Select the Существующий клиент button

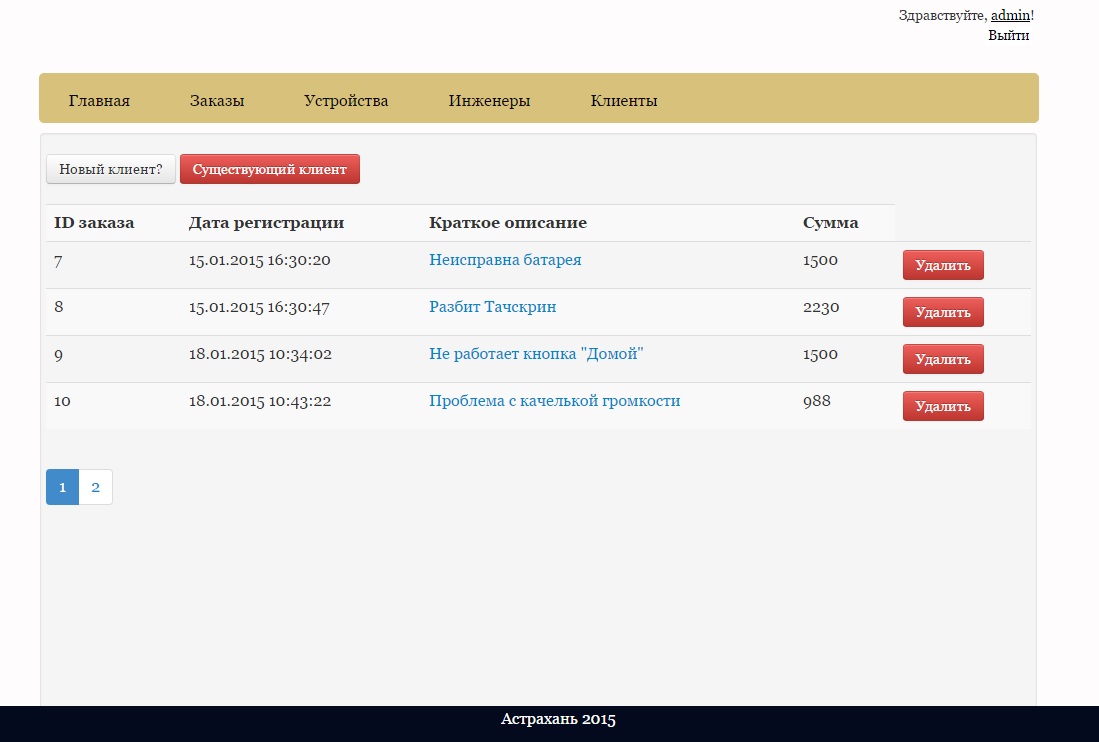click(270, 169)
